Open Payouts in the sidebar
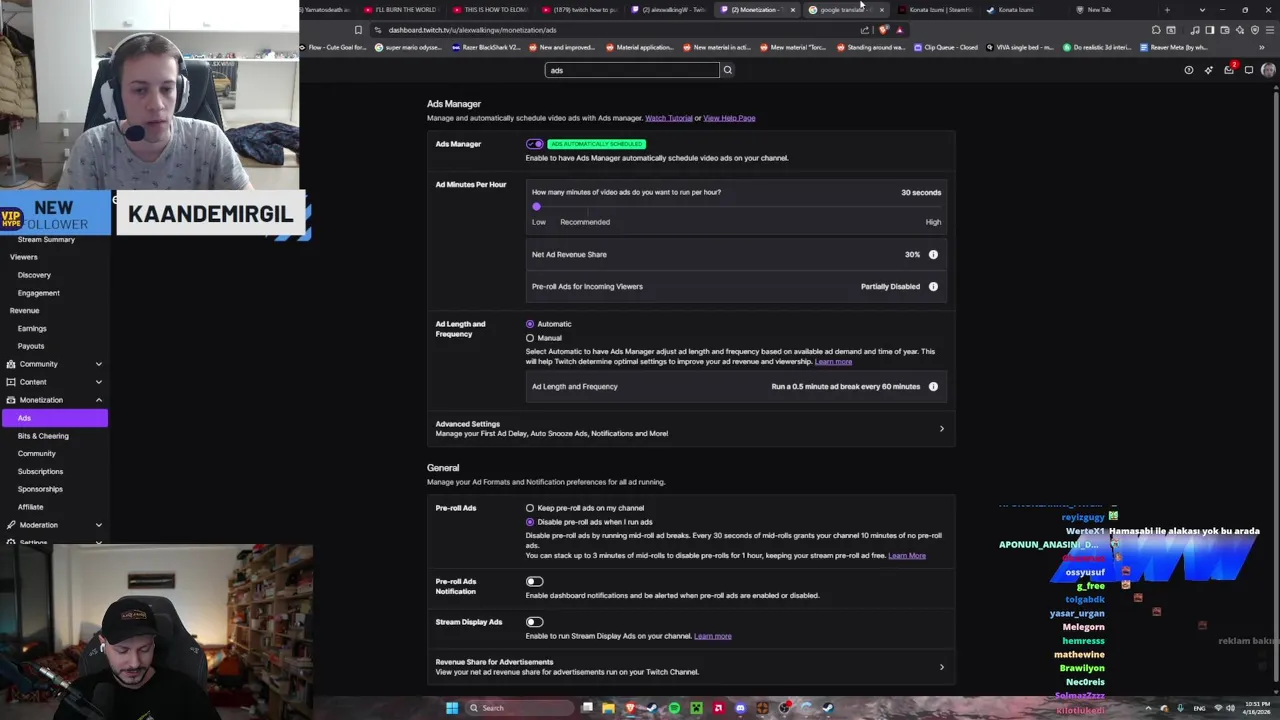The image size is (1280, 720). point(31,346)
